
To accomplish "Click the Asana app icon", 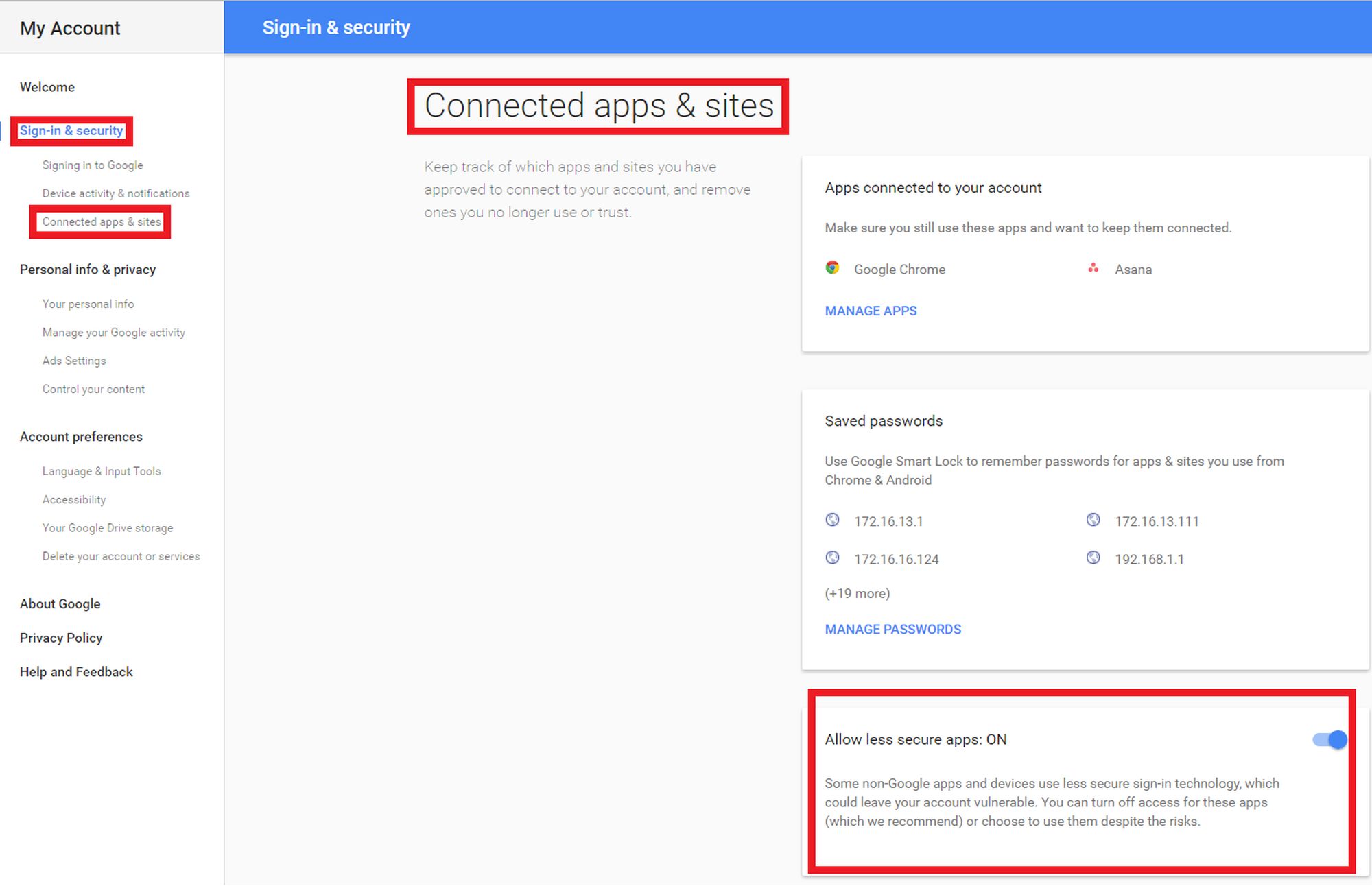I will [x=1093, y=268].
